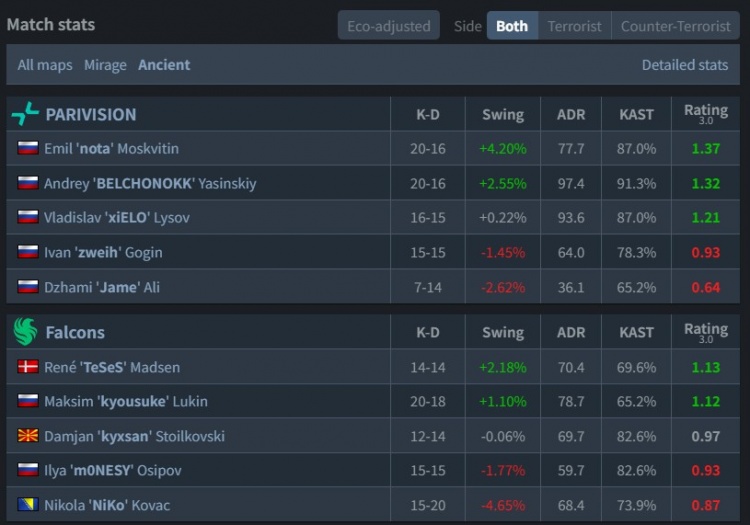
Task: Switch to the Mirage map tab
Action: [105, 65]
